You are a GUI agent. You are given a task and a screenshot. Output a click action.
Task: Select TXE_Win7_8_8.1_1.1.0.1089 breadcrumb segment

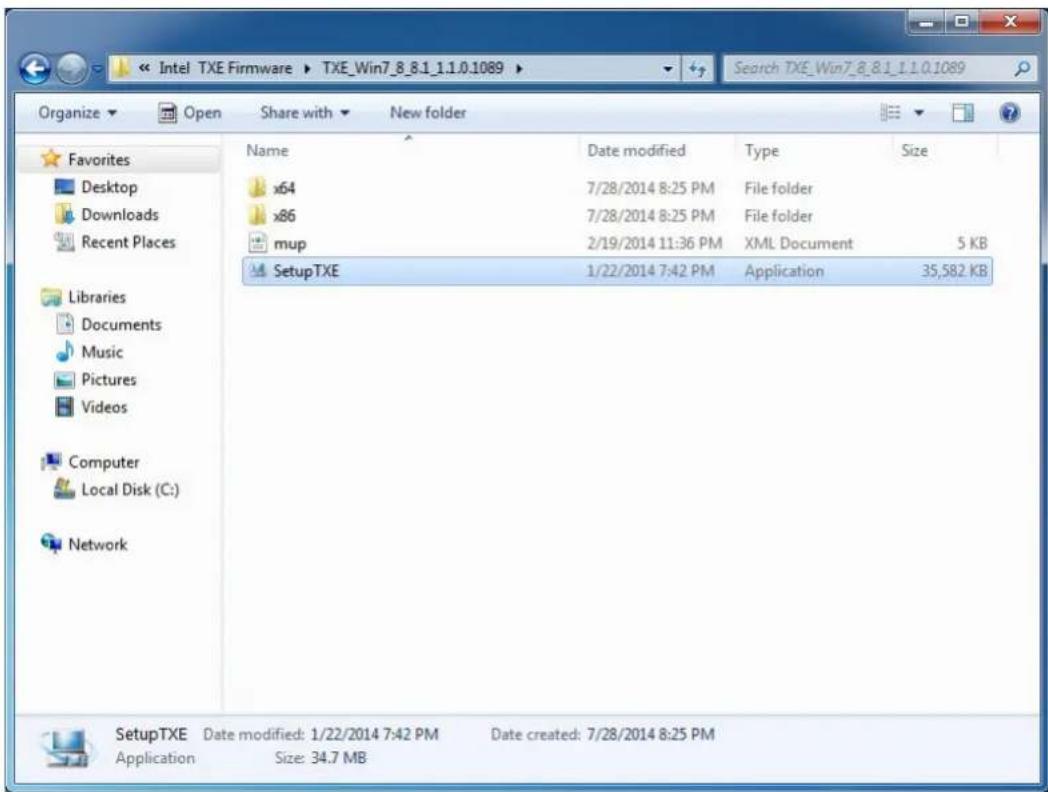click(412, 68)
